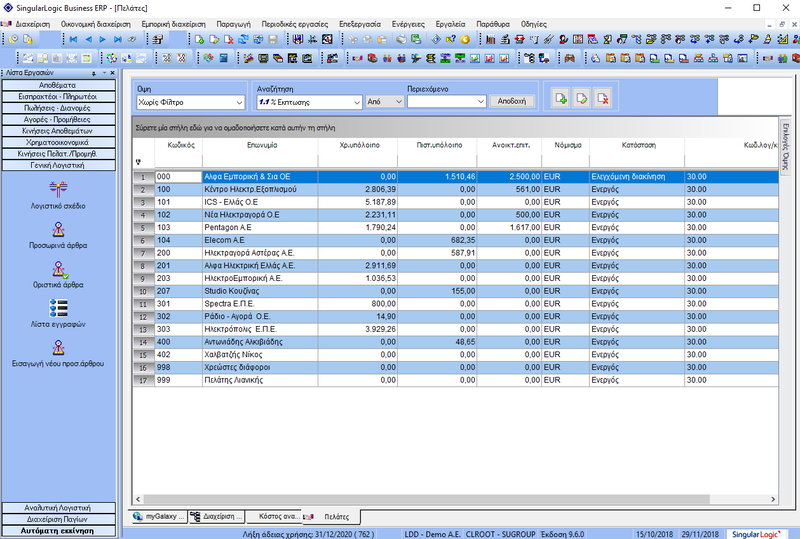Click refresh blue arrows toolbar icon

click(x=243, y=39)
